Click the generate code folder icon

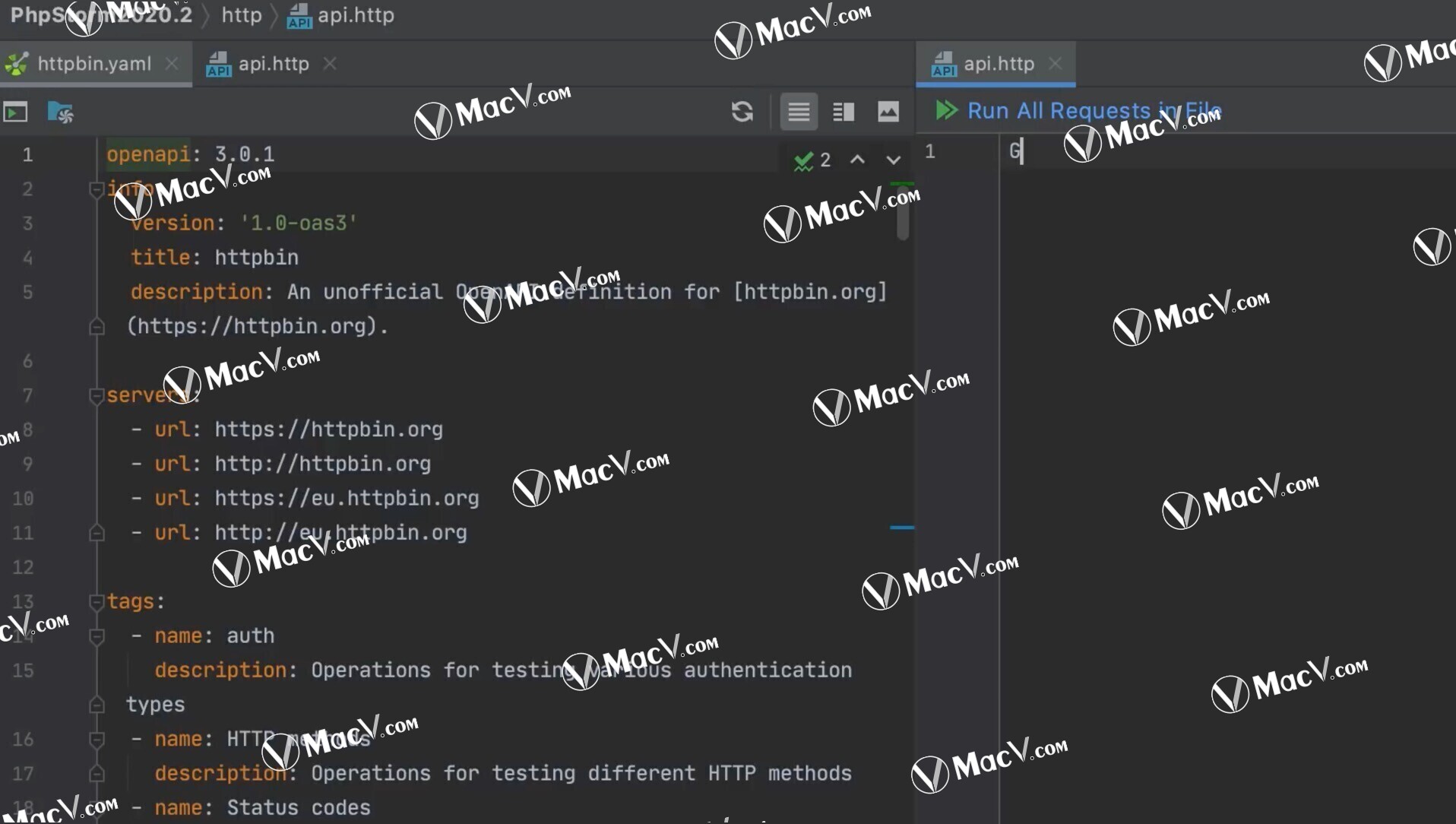(x=60, y=113)
